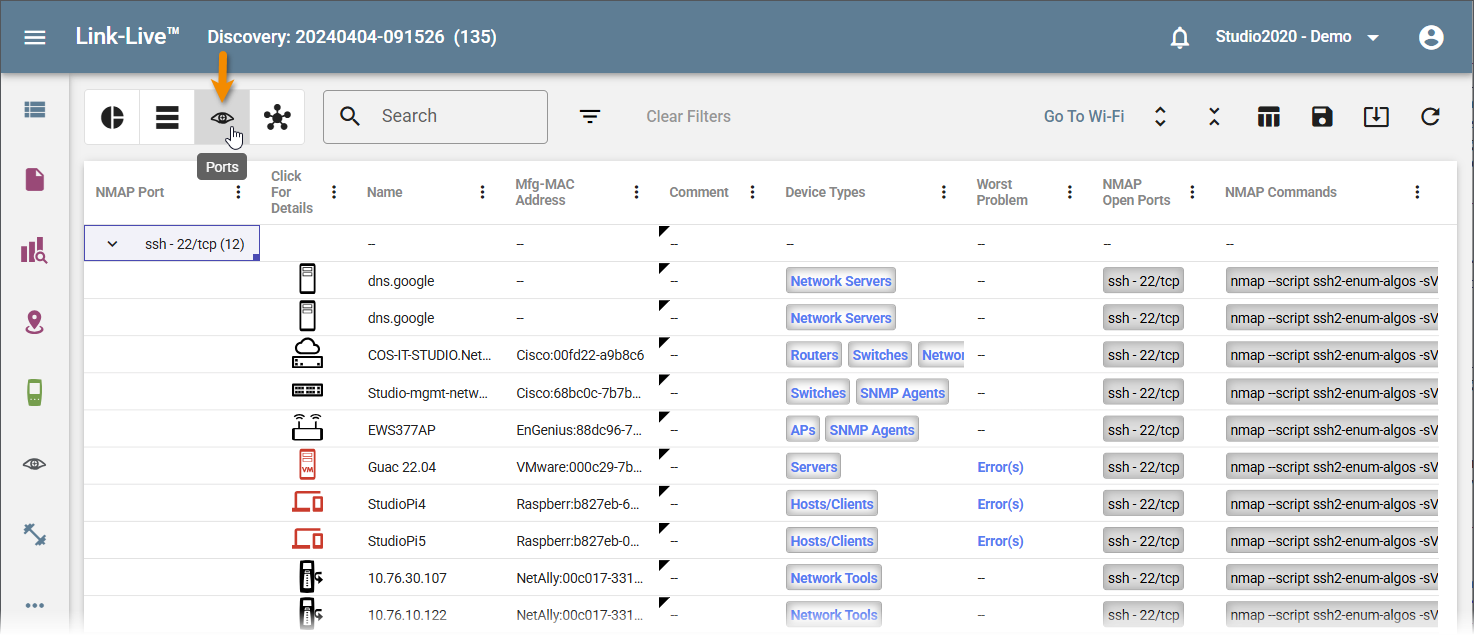
Task: Open NMAP Port column menu
Action: pyautogui.click(x=238, y=192)
